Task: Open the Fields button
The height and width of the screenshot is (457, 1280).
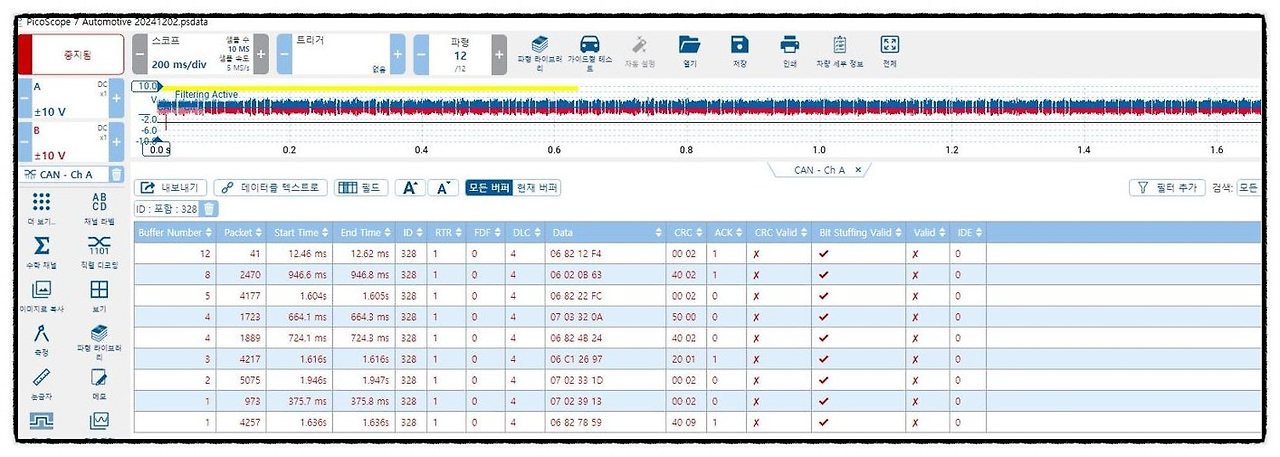Action: click(360, 188)
